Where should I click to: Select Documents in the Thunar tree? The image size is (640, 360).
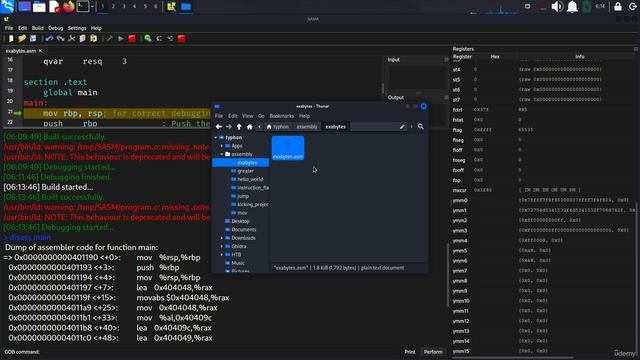coord(244,229)
